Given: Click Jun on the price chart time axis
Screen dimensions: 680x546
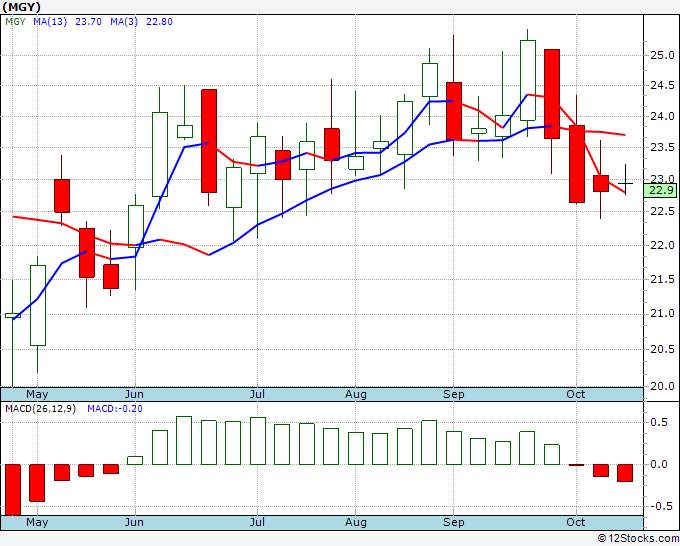Looking at the screenshot, I should pyautogui.click(x=134, y=394).
